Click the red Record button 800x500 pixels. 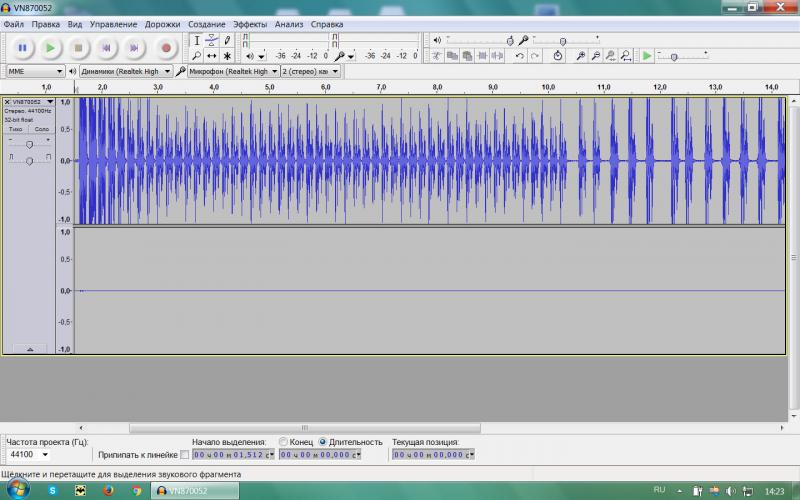[x=165, y=48]
